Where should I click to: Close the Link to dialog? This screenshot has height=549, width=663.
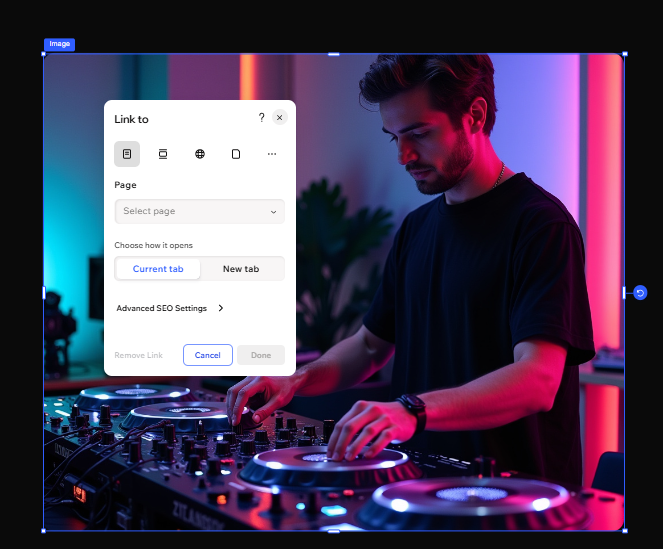coord(279,118)
